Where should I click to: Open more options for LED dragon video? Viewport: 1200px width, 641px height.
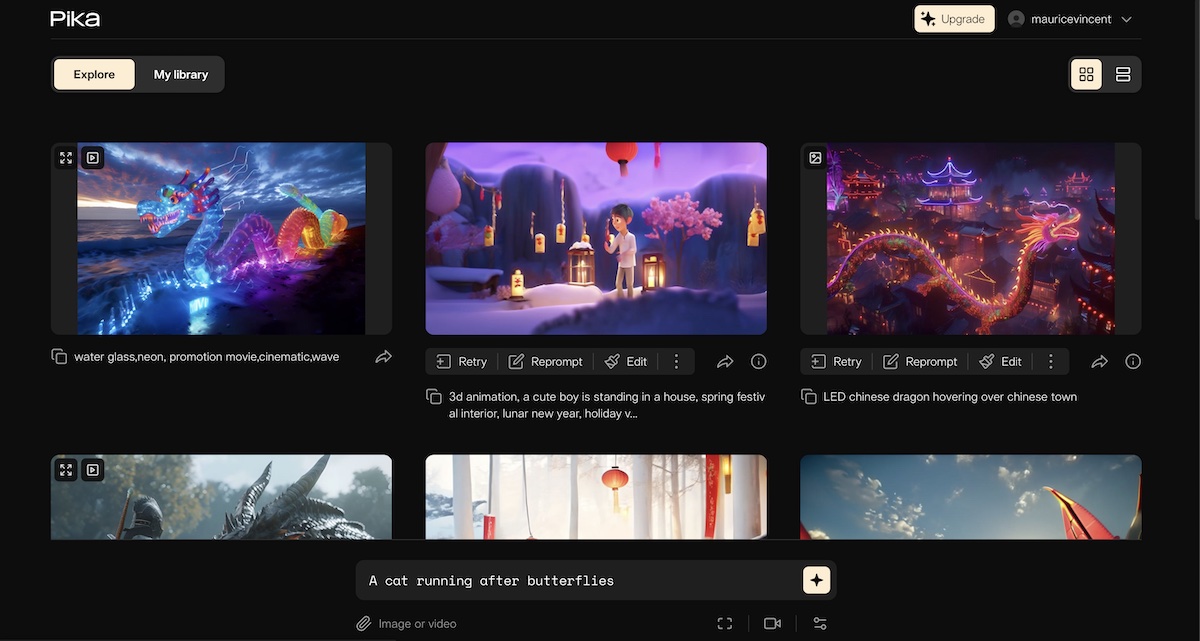click(x=1050, y=362)
